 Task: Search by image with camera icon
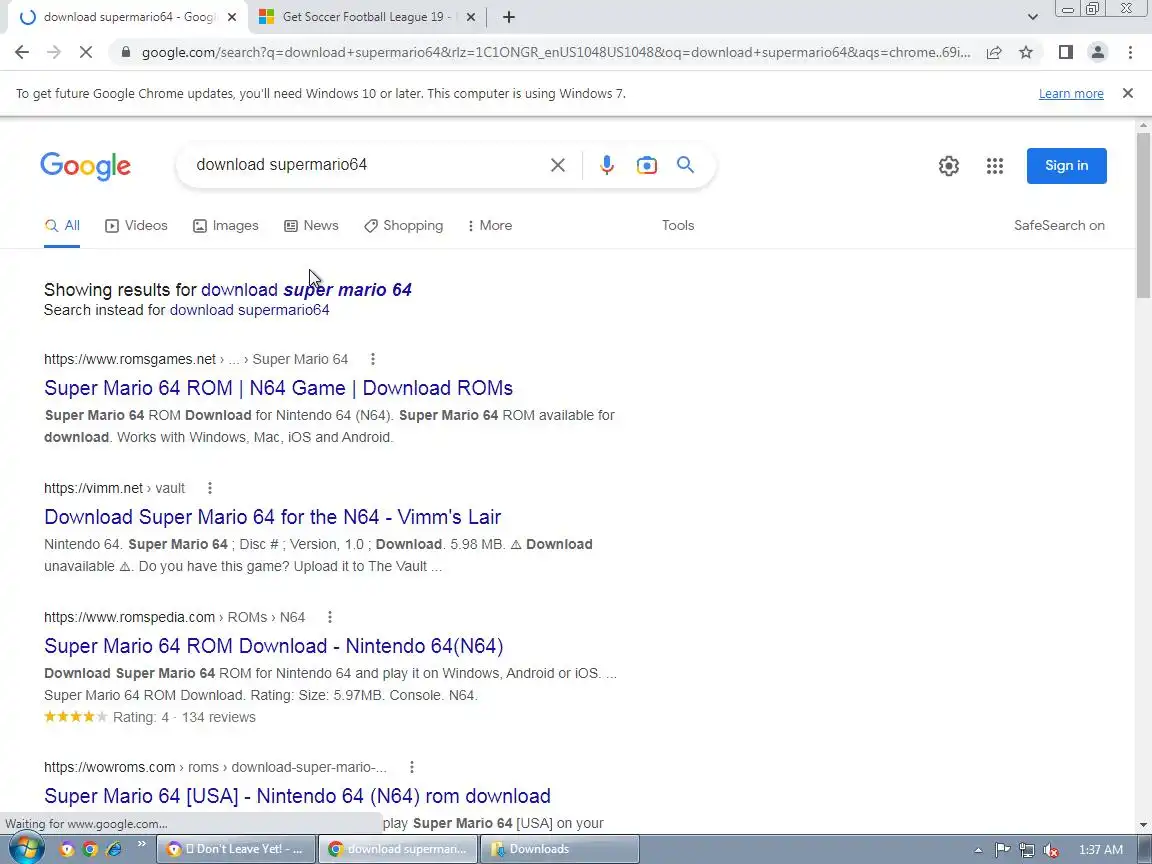tap(647, 165)
